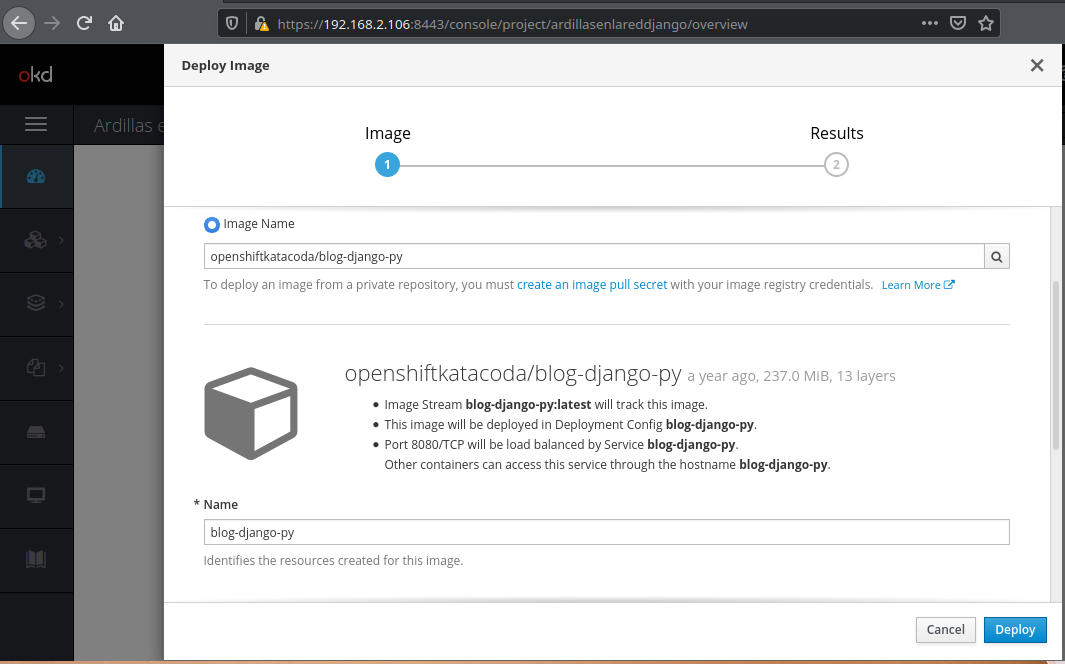
Task: Expand the Applications sidebar chevron
Action: 61,240
